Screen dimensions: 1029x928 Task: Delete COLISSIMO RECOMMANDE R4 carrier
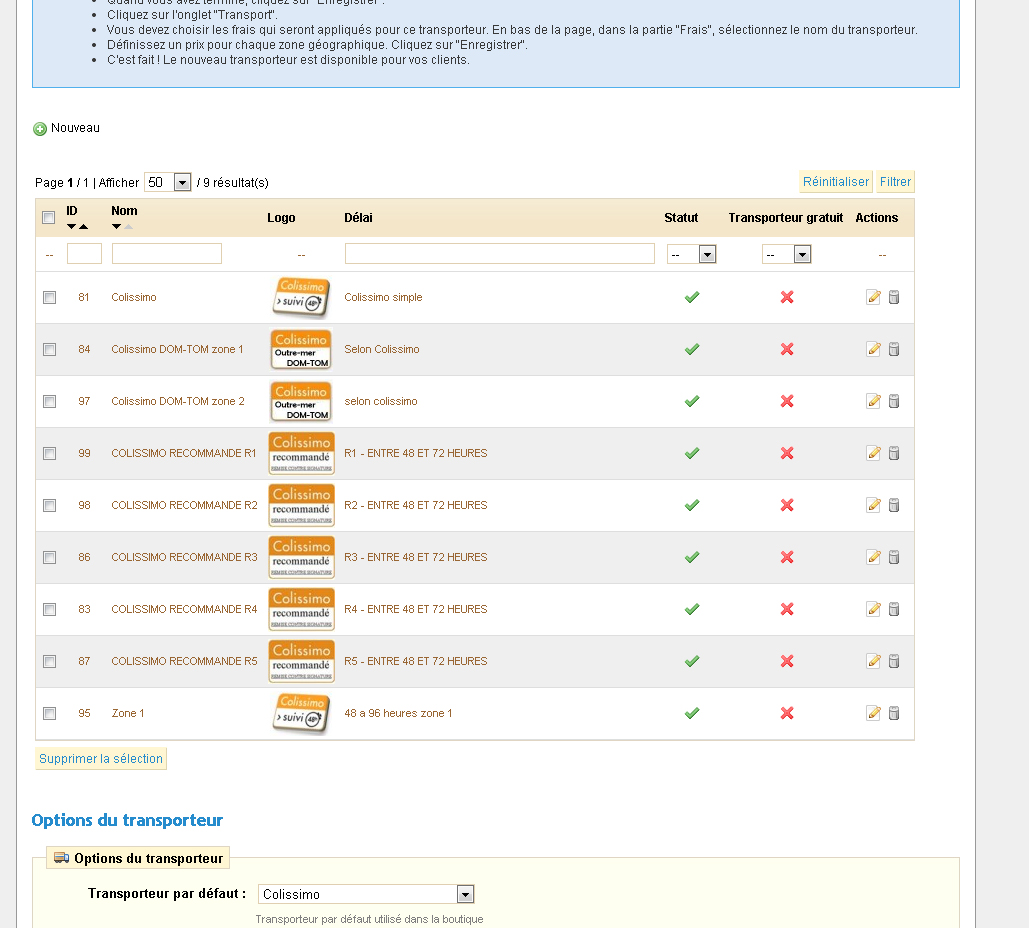894,609
